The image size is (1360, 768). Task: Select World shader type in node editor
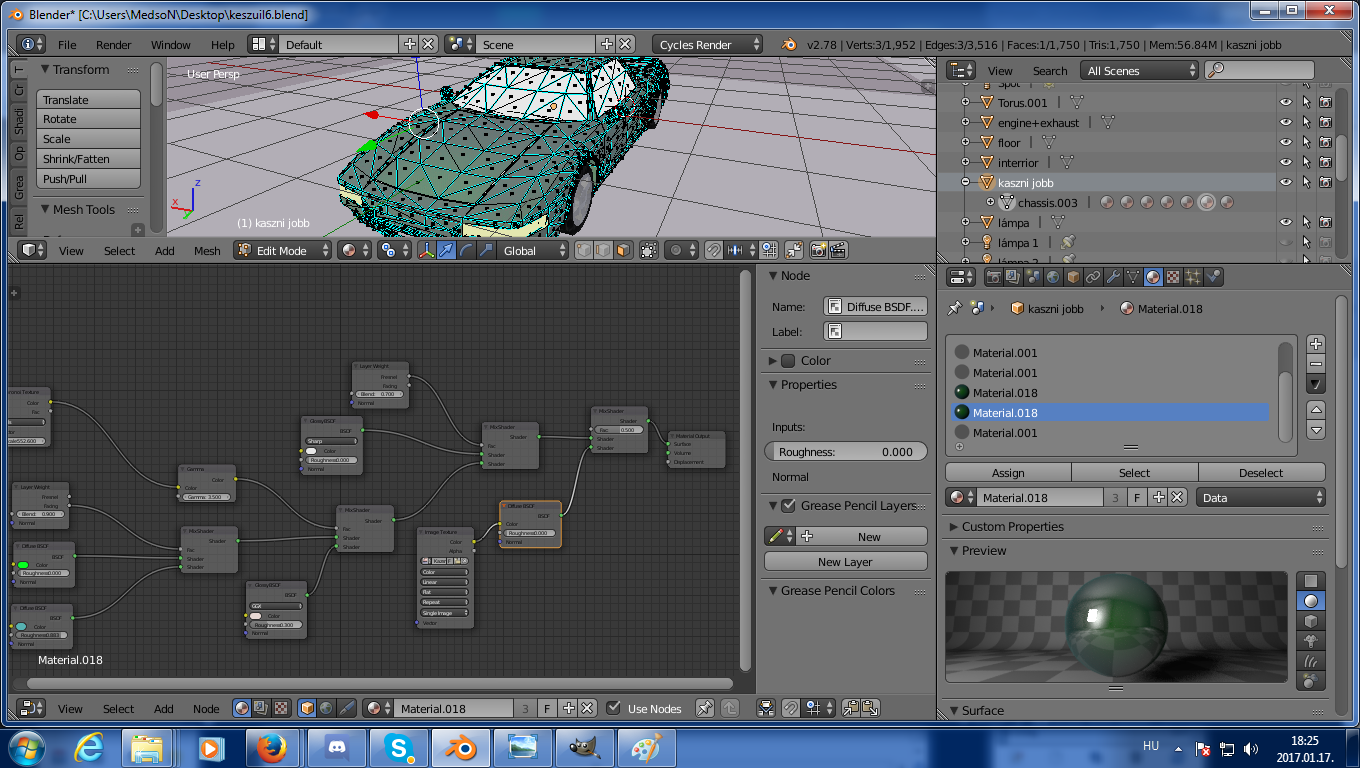coord(326,708)
